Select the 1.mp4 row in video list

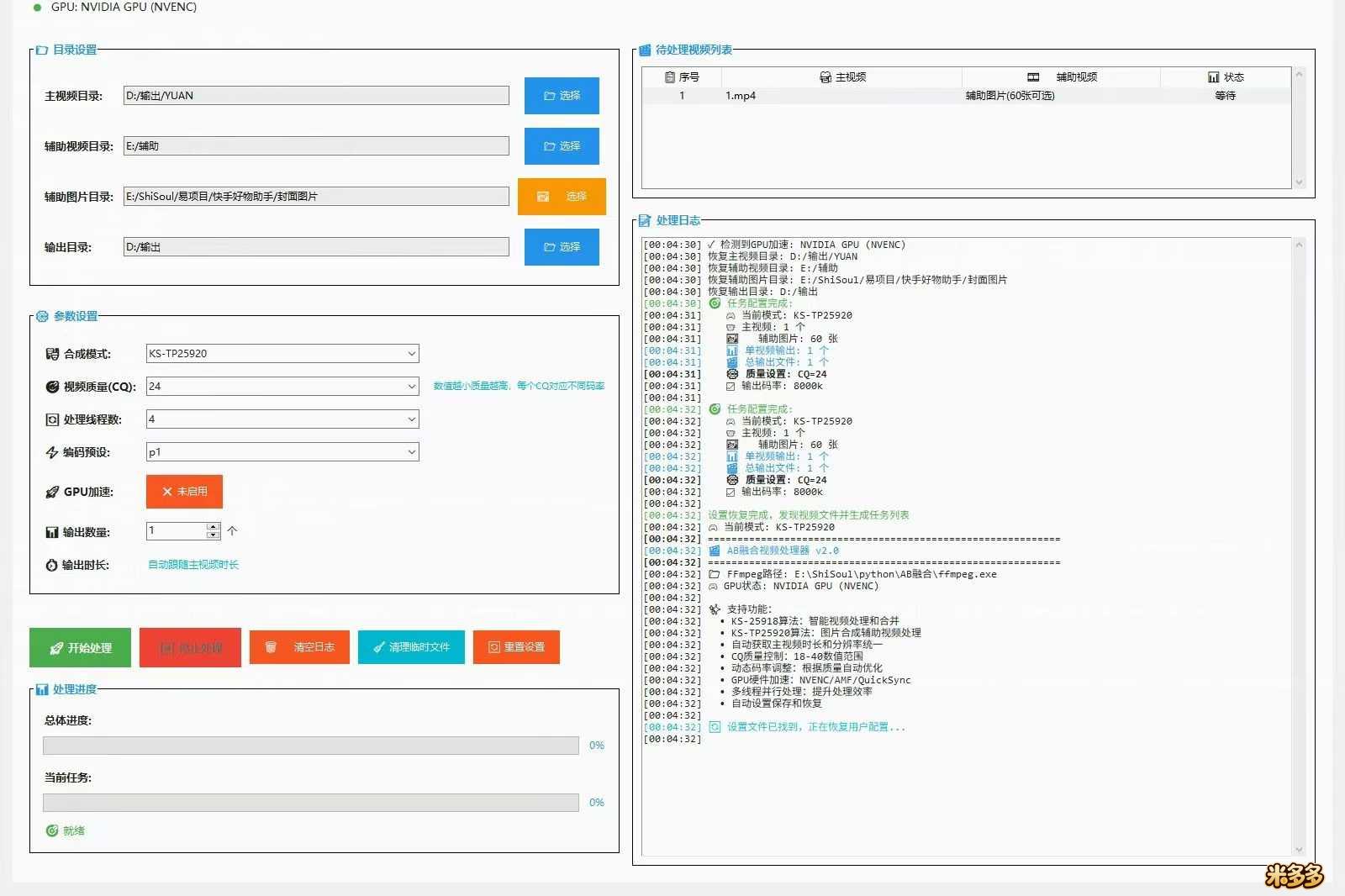967,96
